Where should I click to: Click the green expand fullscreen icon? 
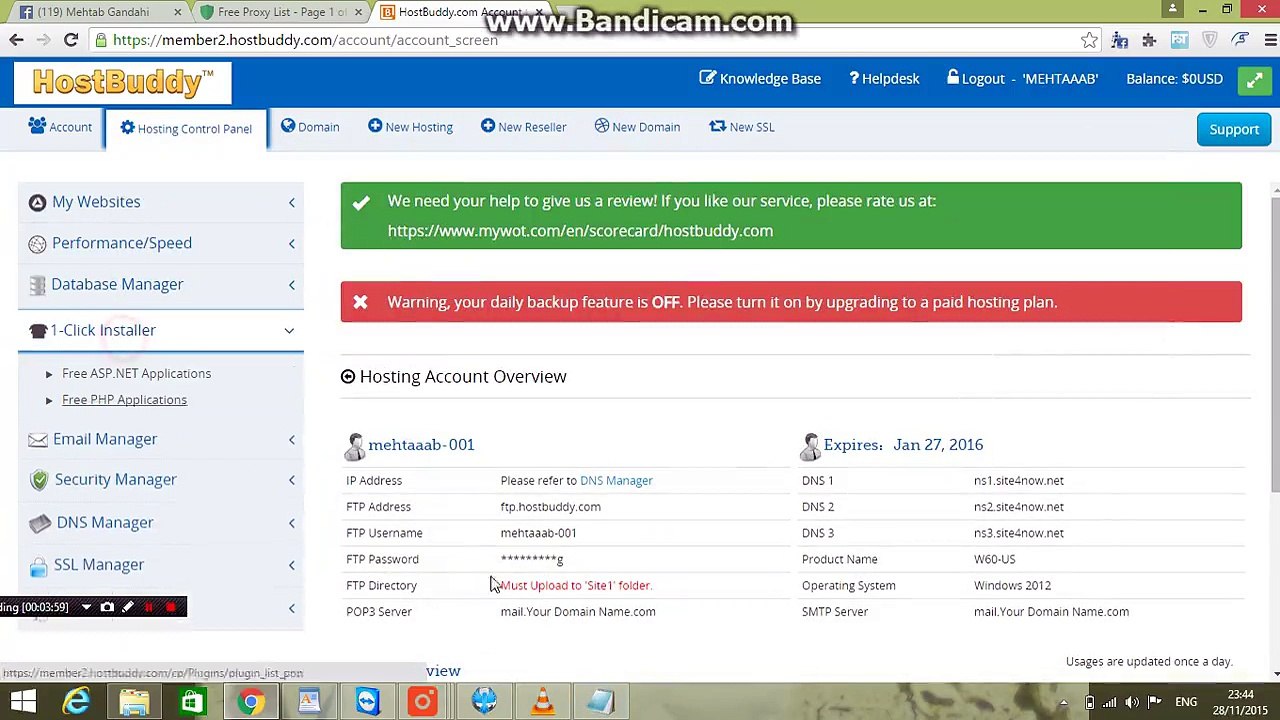tap(1254, 81)
